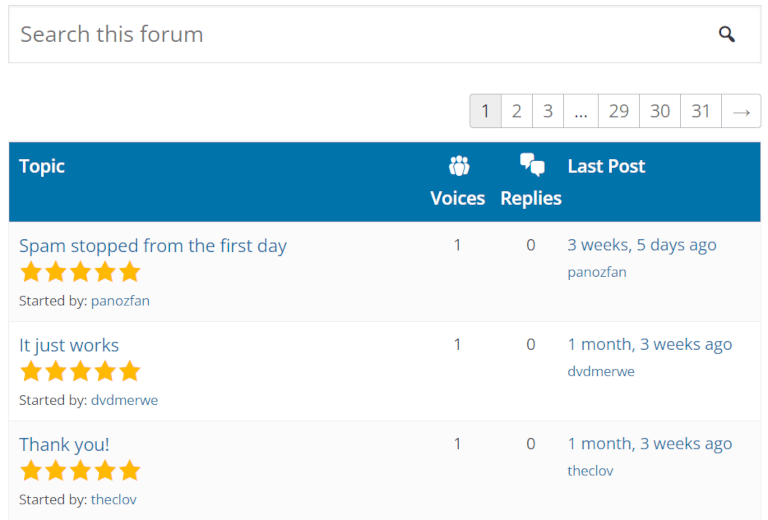Image resolution: width=768 pixels, height=520 pixels.
Task: Open last page 31
Action: tap(701, 111)
